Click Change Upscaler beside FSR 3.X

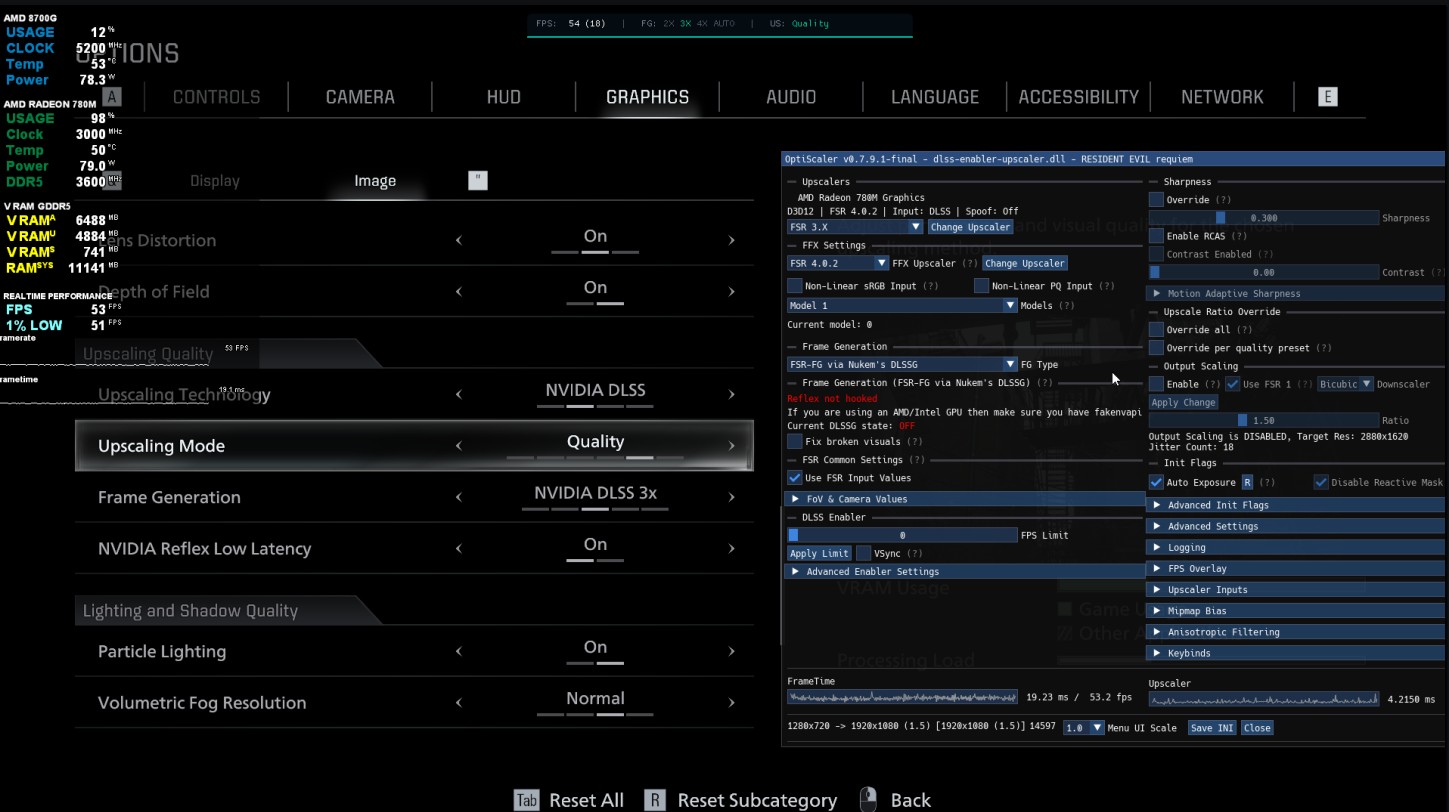[x=970, y=227]
